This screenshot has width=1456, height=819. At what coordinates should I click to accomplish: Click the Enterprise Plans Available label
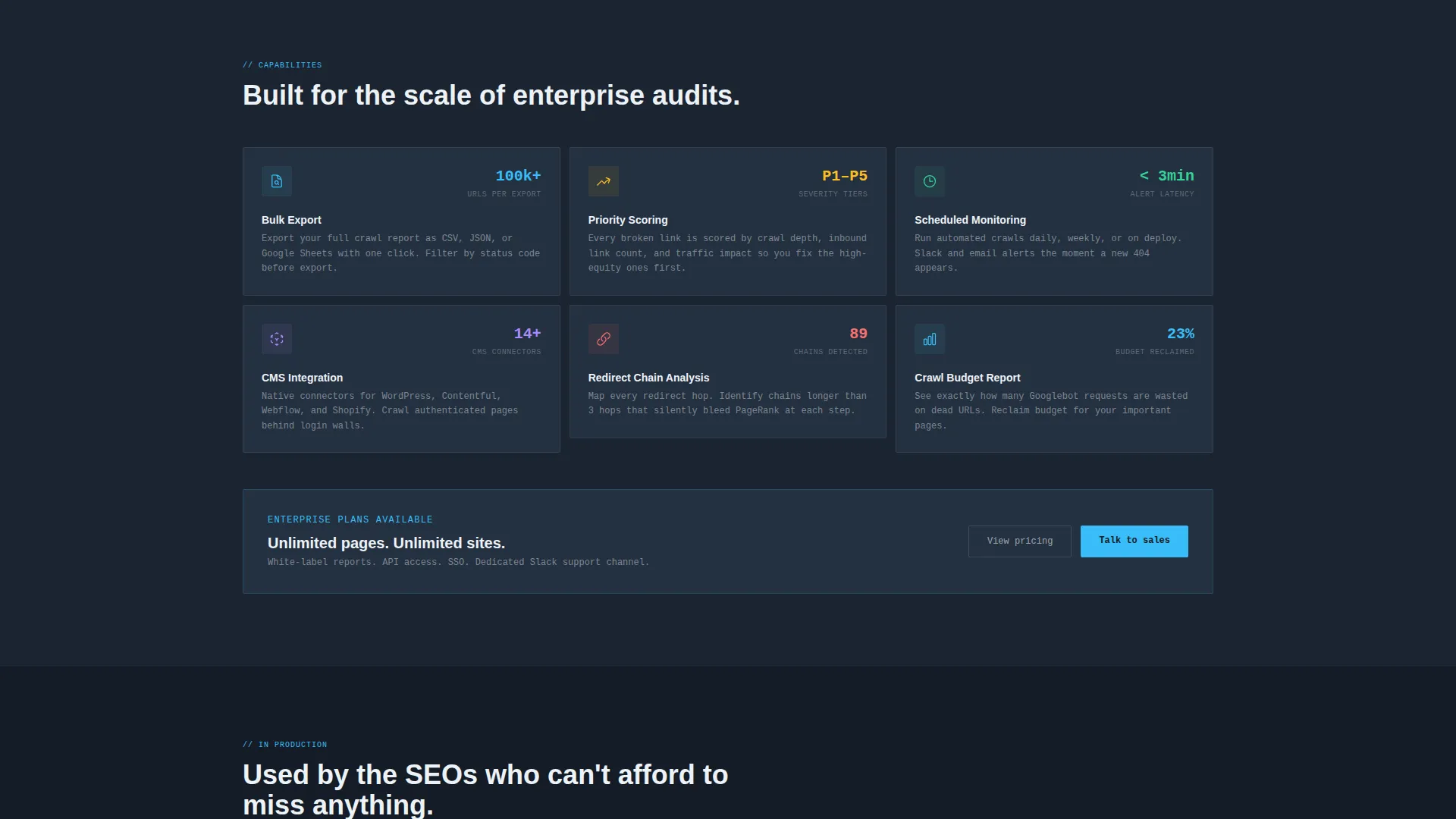click(x=350, y=519)
